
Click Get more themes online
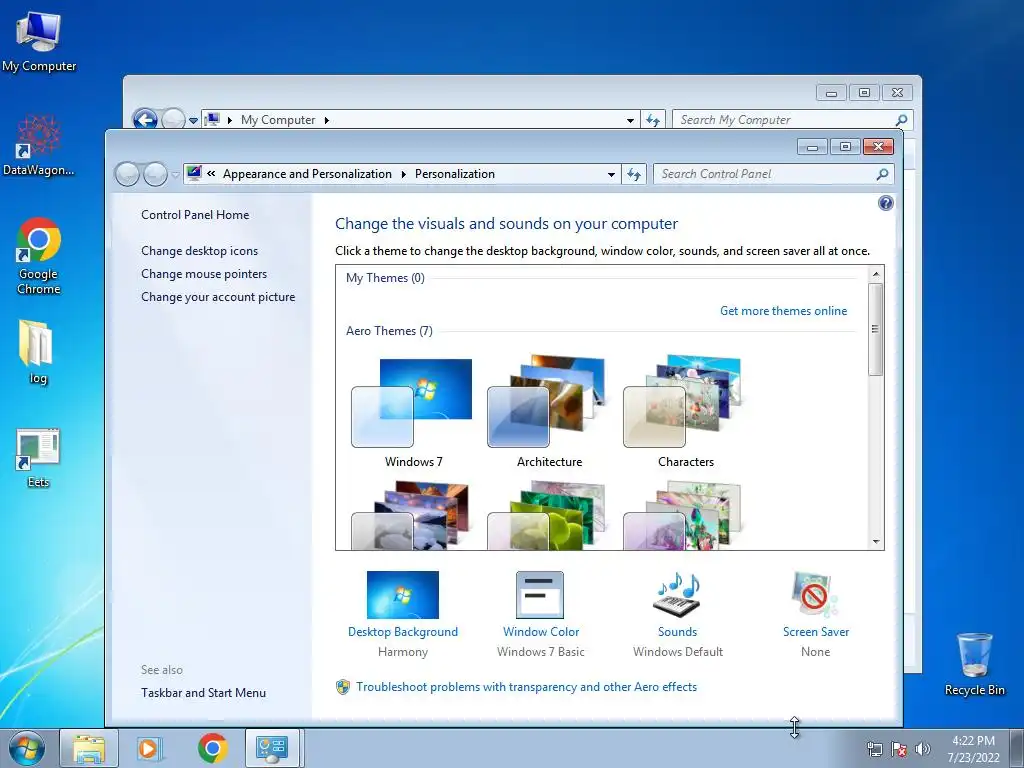tap(783, 311)
